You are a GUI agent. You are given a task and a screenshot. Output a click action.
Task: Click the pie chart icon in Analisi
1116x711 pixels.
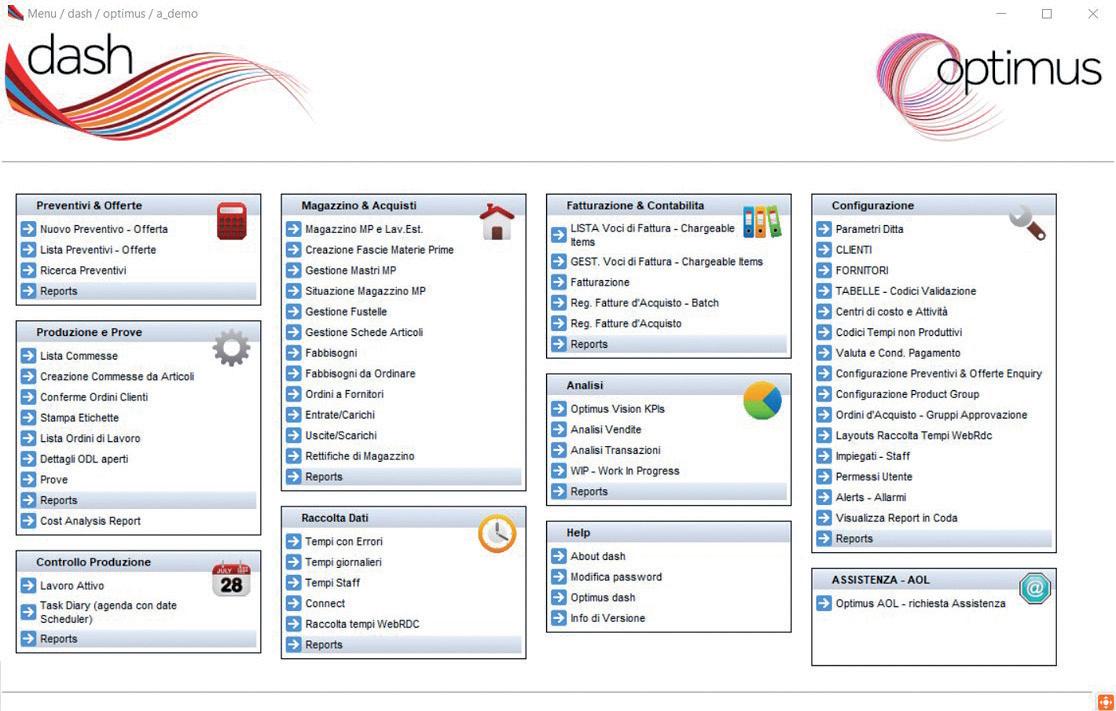click(x=762, y=401)
